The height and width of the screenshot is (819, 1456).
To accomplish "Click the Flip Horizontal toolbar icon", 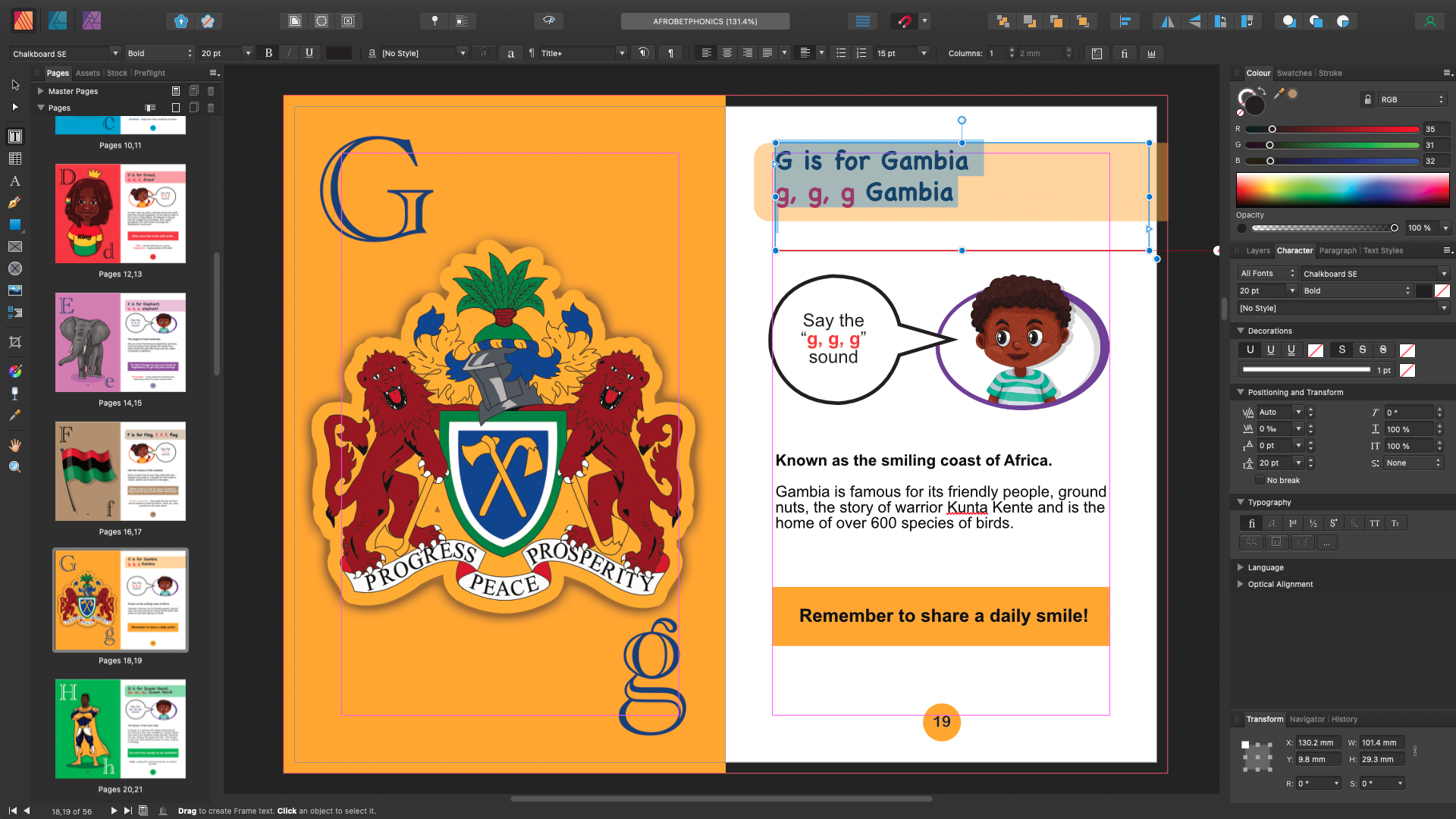I will point(1168,21).
